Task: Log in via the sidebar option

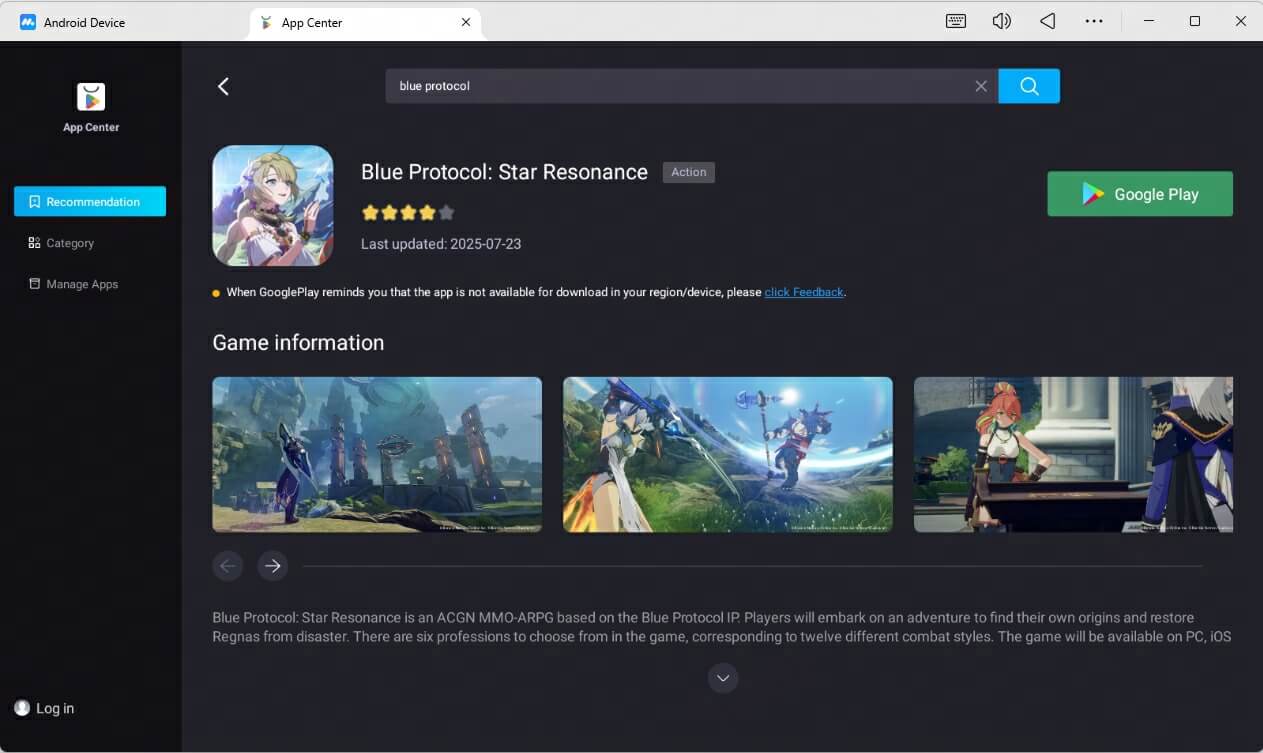Action: 44,708
